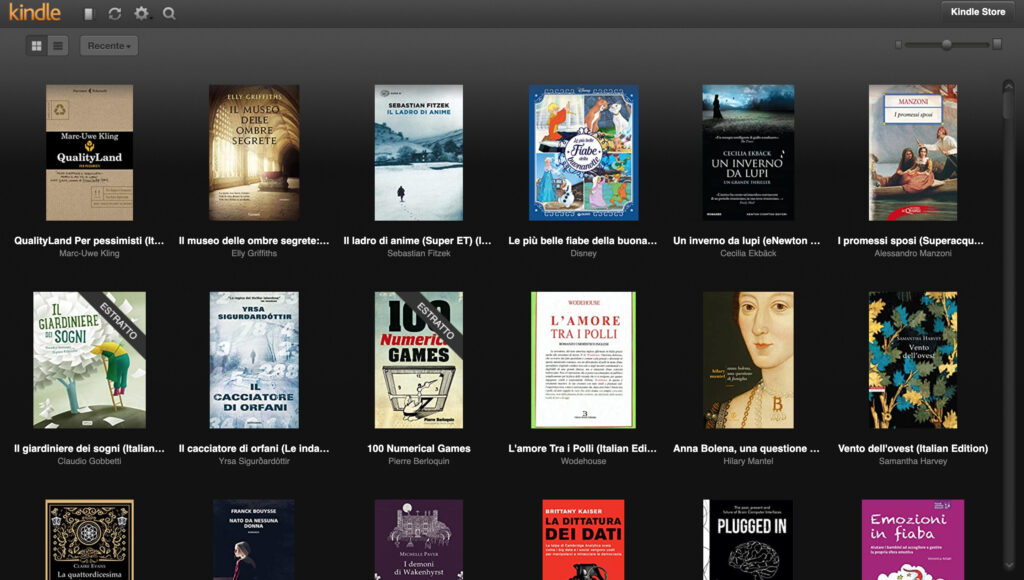The height and width of the screenshot is (580, 1024).
Task: Click title 'Anna Bolena, una questione'
Action: tap(746, 448)
